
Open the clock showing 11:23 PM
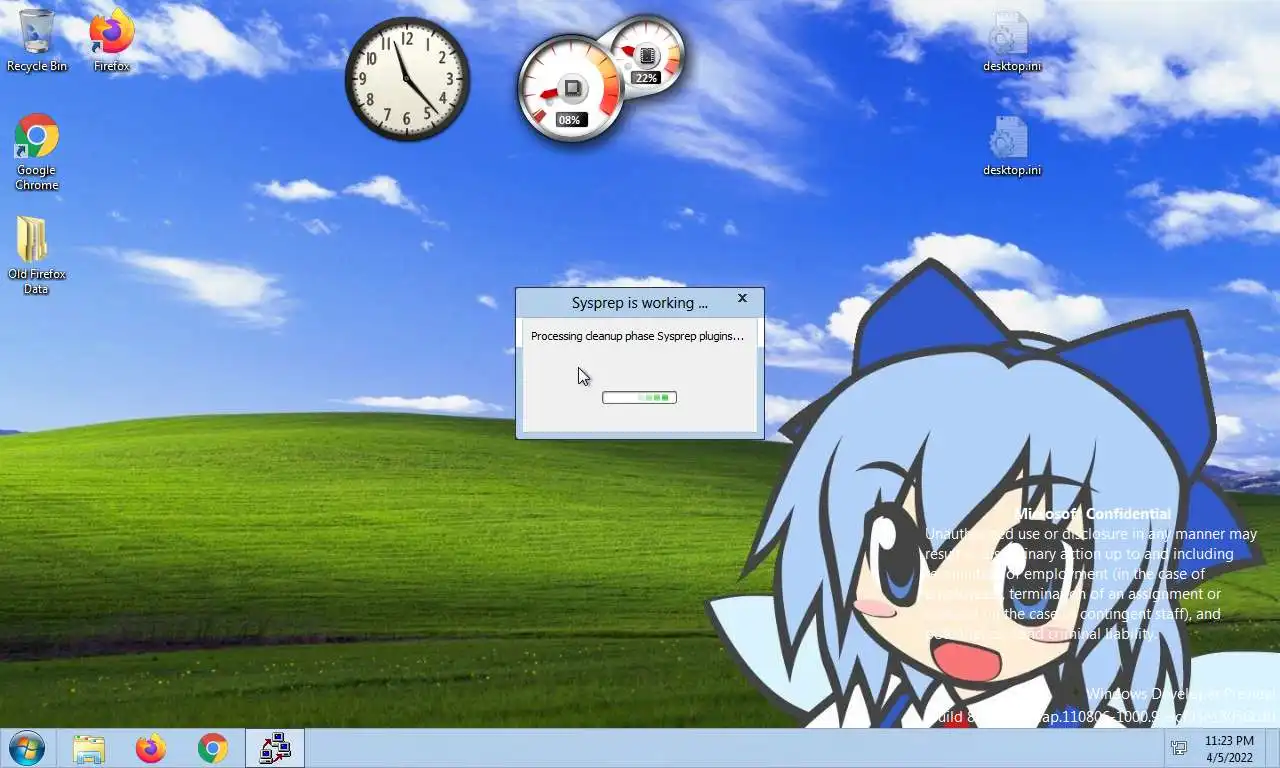click(x=1229, y=748)
